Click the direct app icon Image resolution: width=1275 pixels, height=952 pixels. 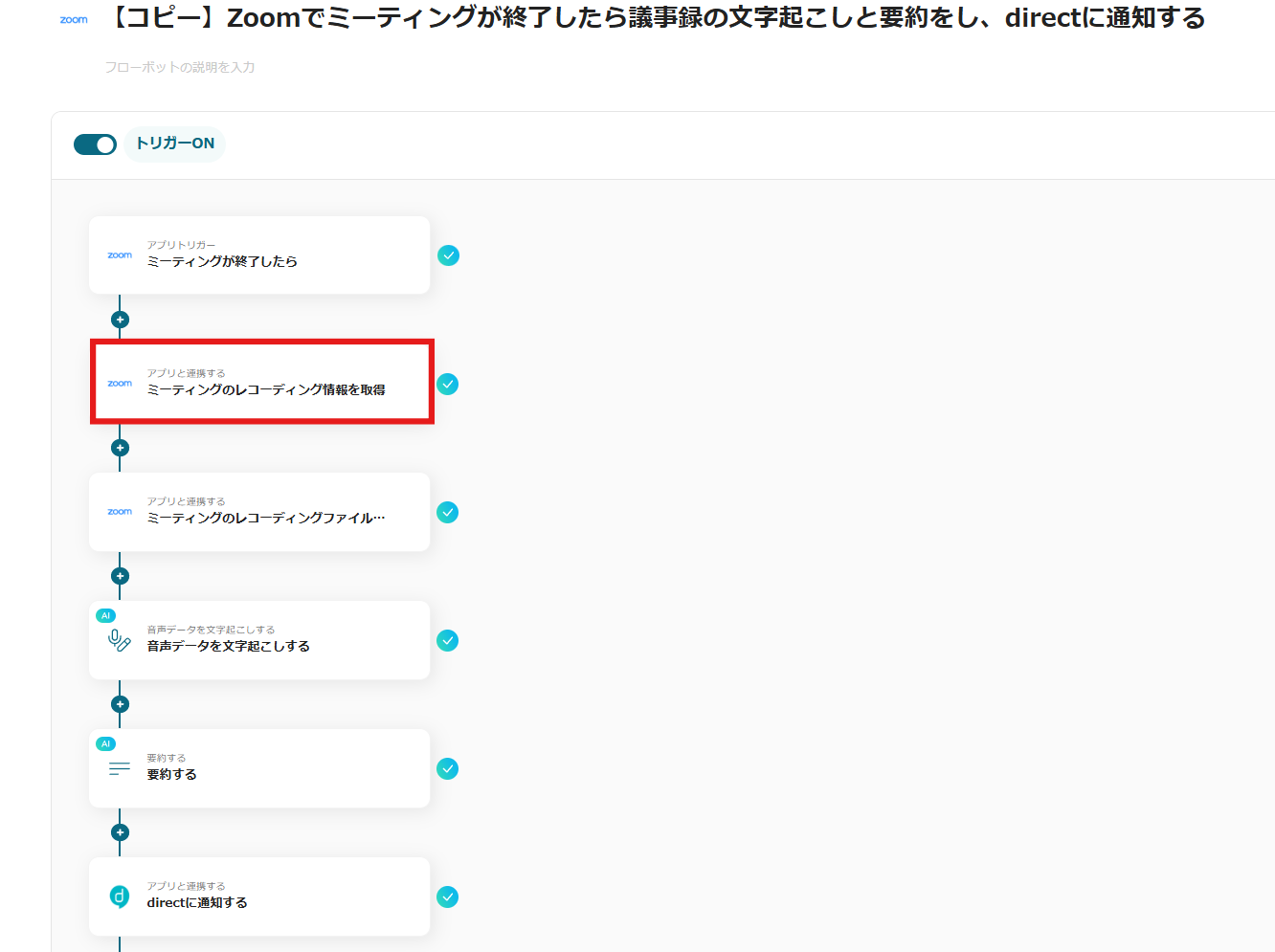pyautogui.click(x=120, y=897)
